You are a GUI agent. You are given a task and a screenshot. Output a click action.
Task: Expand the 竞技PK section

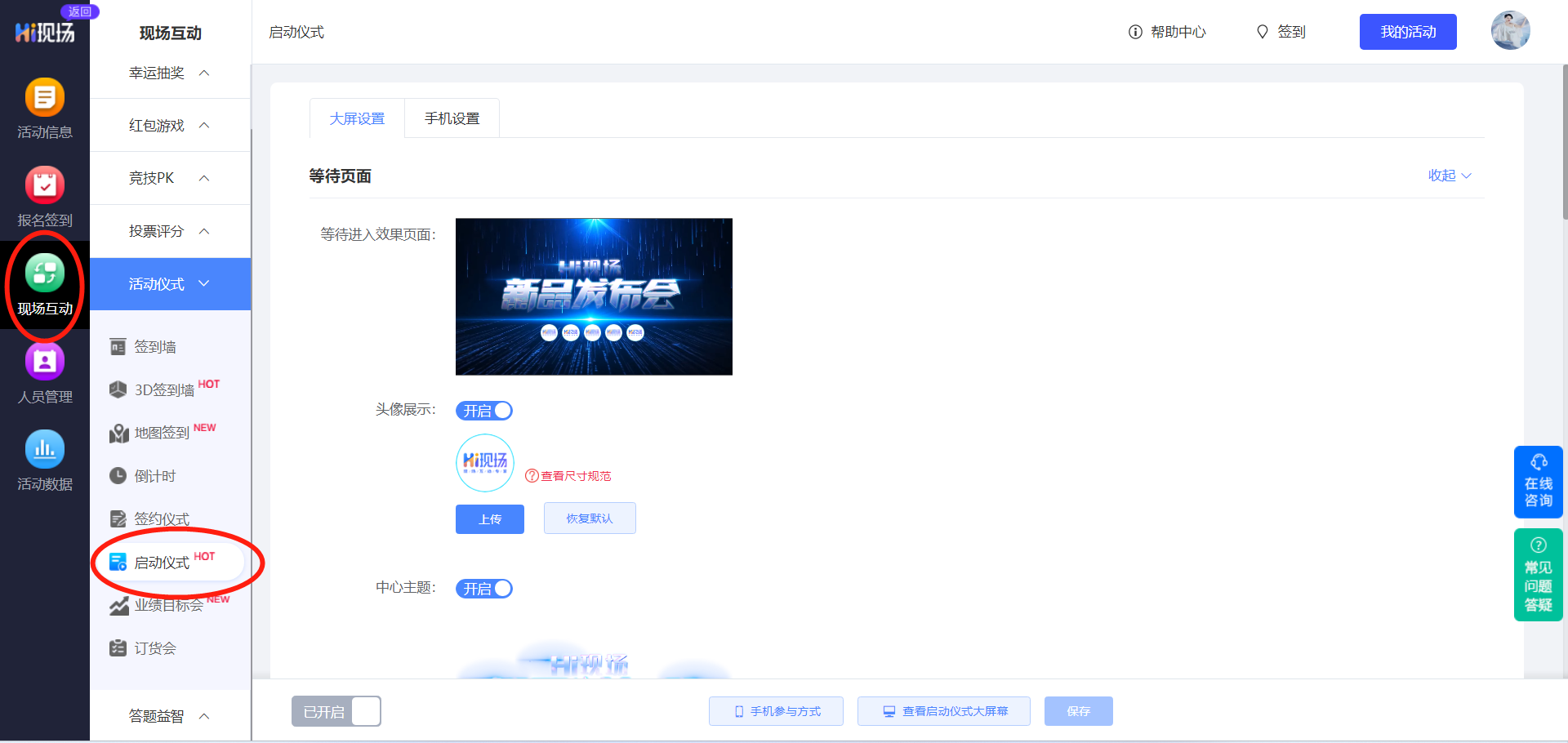point(170,178)
